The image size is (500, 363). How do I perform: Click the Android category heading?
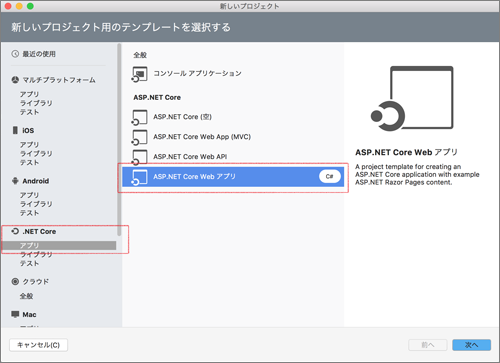tap(36, 181)
